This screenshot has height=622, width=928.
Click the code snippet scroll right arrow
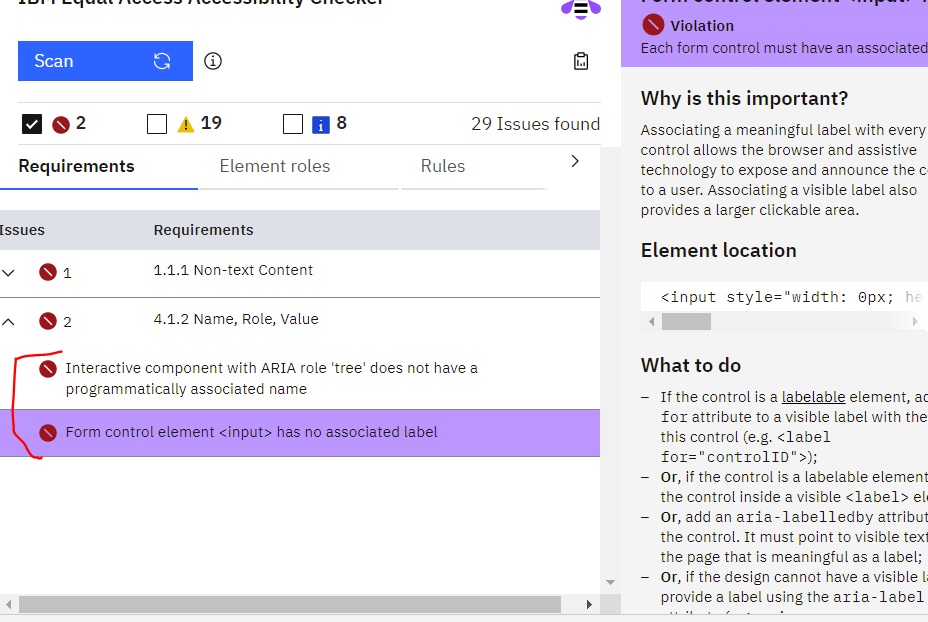click(x=915, y=322)
